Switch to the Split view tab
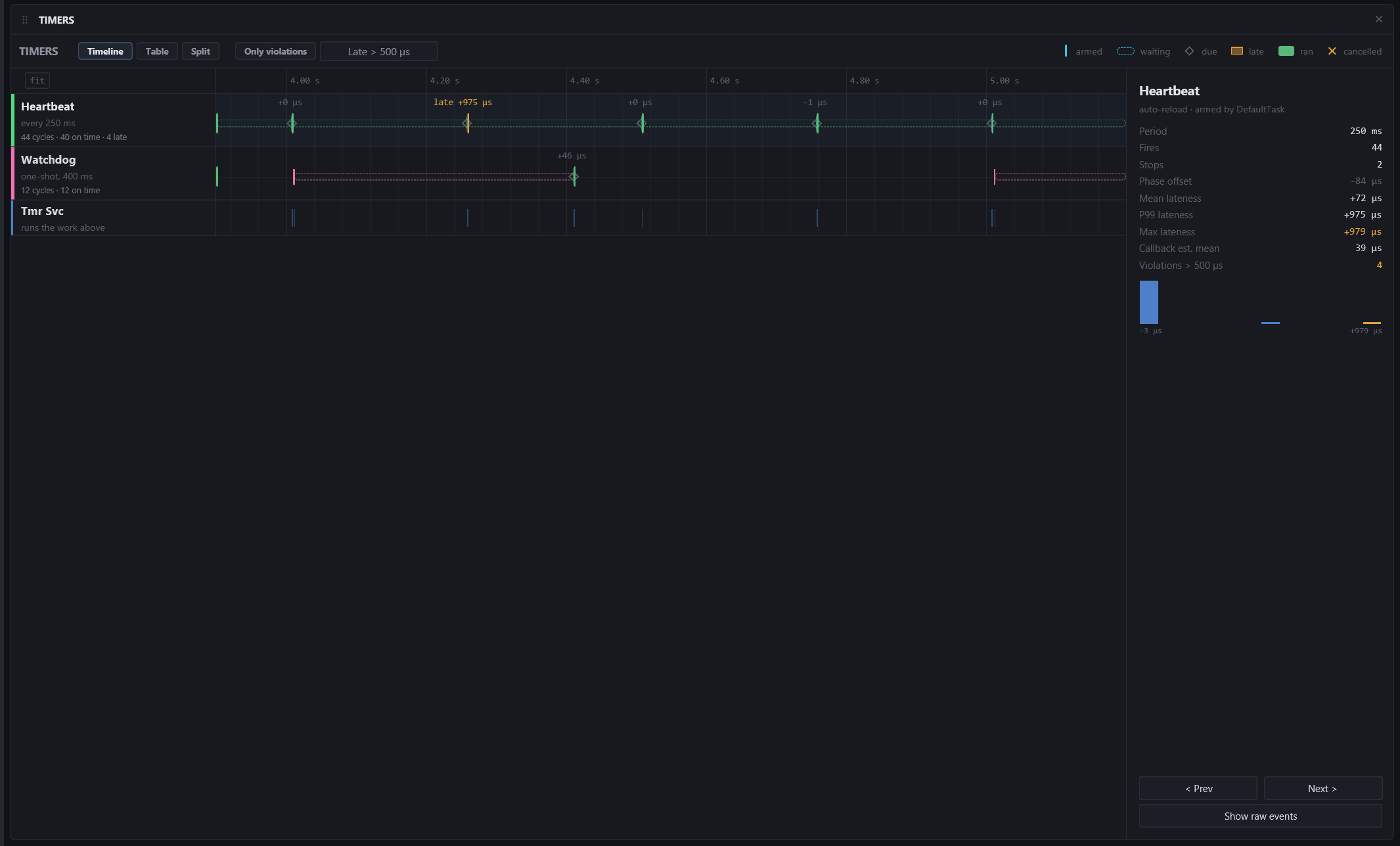 click(200, 51)
